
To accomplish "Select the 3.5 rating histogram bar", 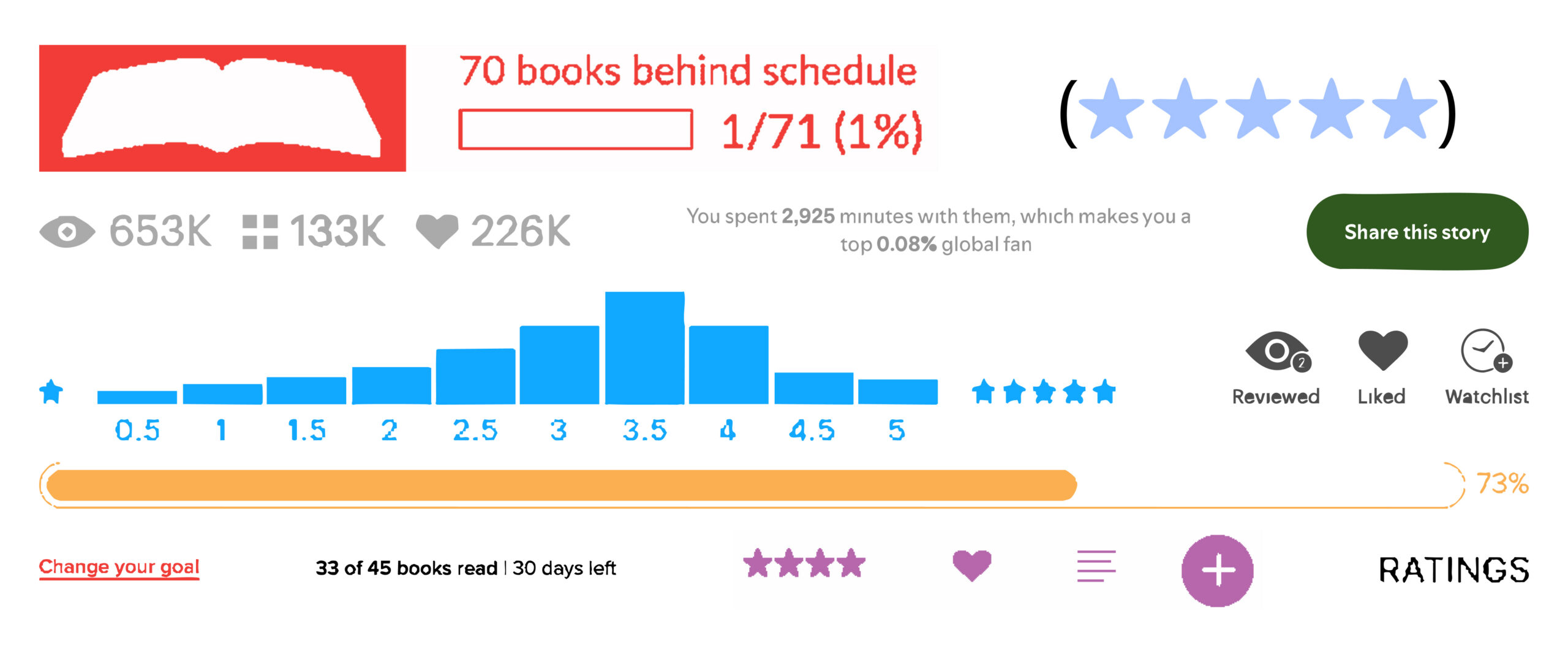I will point(644,348).
